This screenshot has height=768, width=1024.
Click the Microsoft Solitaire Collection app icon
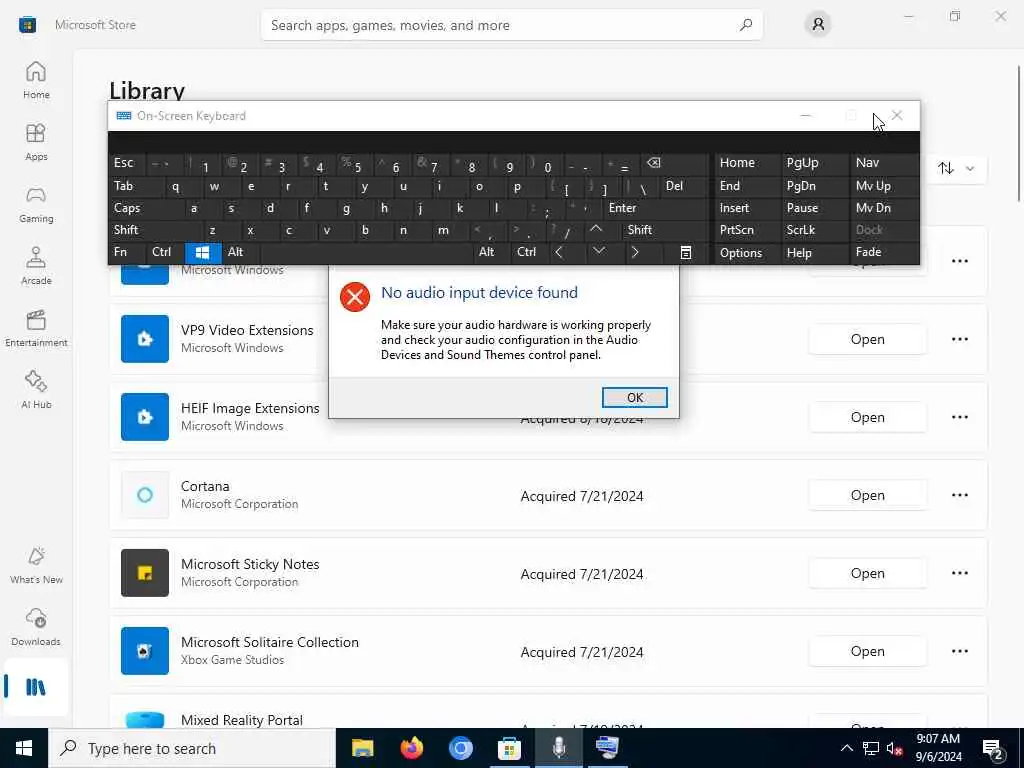[145, 651]
